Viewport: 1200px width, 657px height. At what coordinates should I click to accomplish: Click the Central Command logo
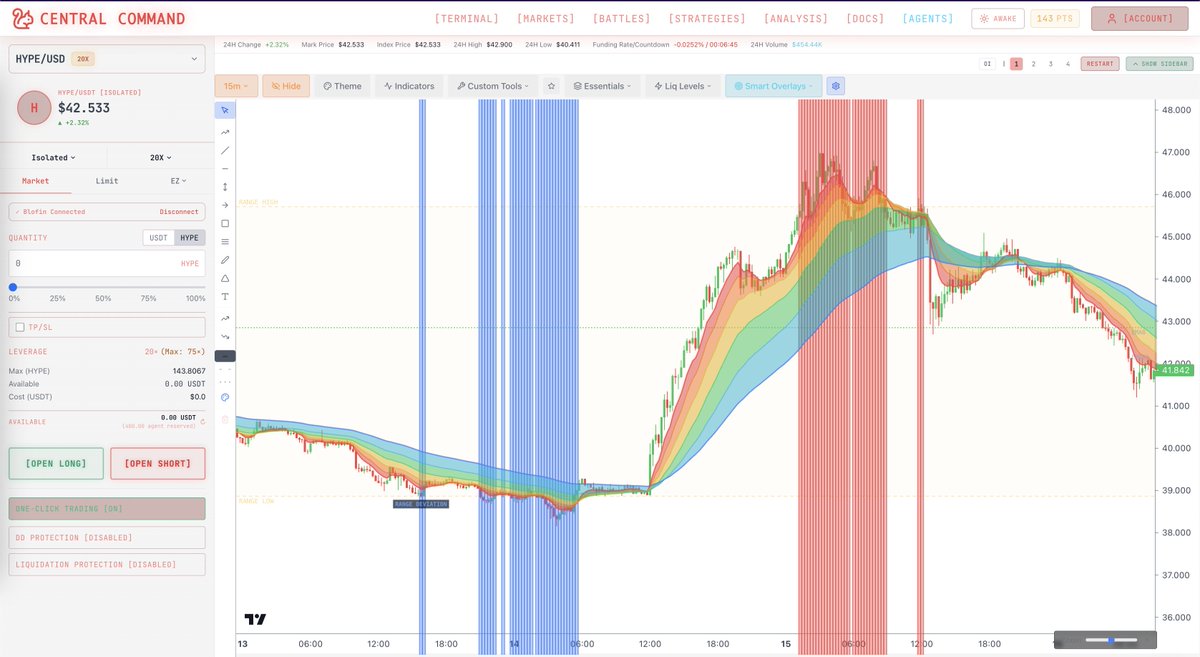pos(99,18)
